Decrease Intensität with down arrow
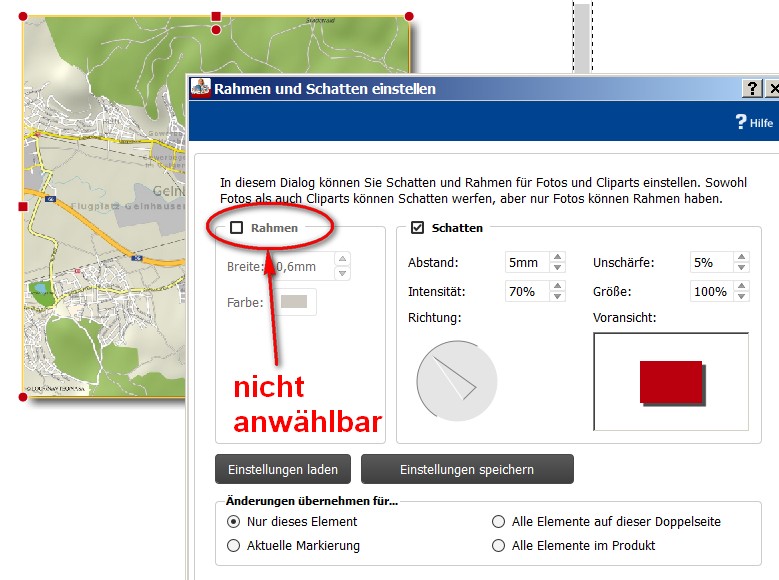The width and height of the screenshot is (779, 580). pos(557,296)
